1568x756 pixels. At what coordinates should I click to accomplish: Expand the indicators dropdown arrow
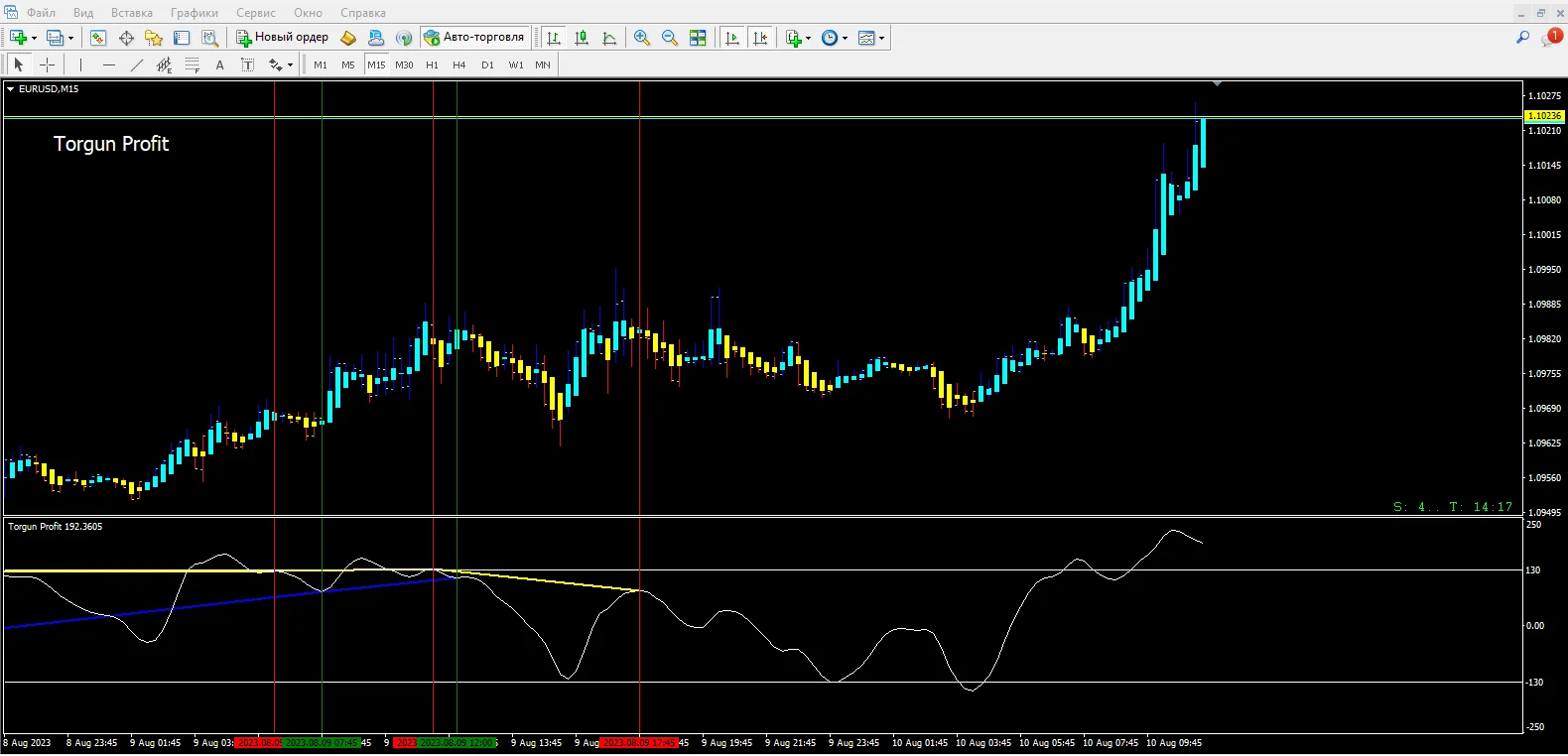click(x=808, y=39)
